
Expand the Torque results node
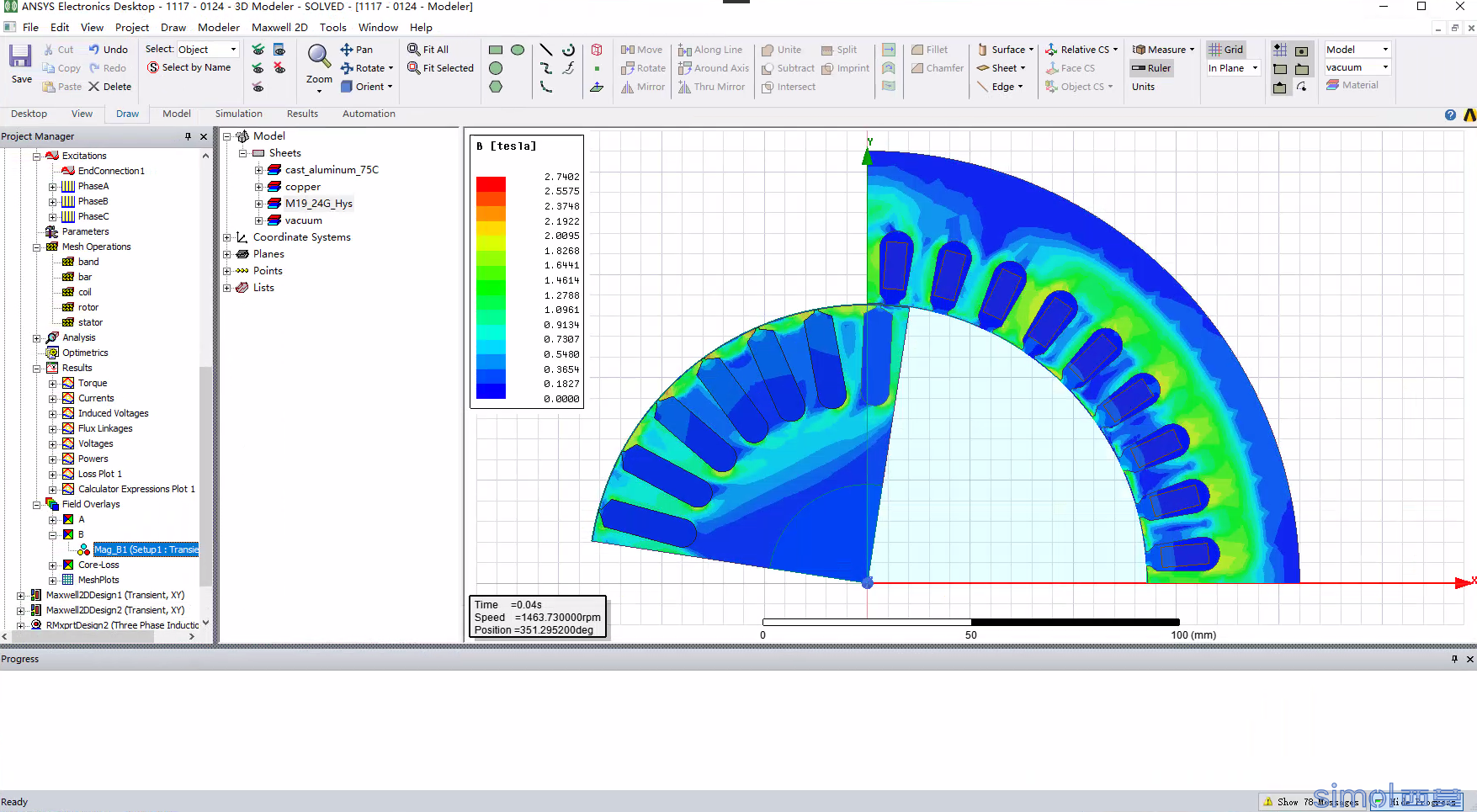[x=52, y=384]
